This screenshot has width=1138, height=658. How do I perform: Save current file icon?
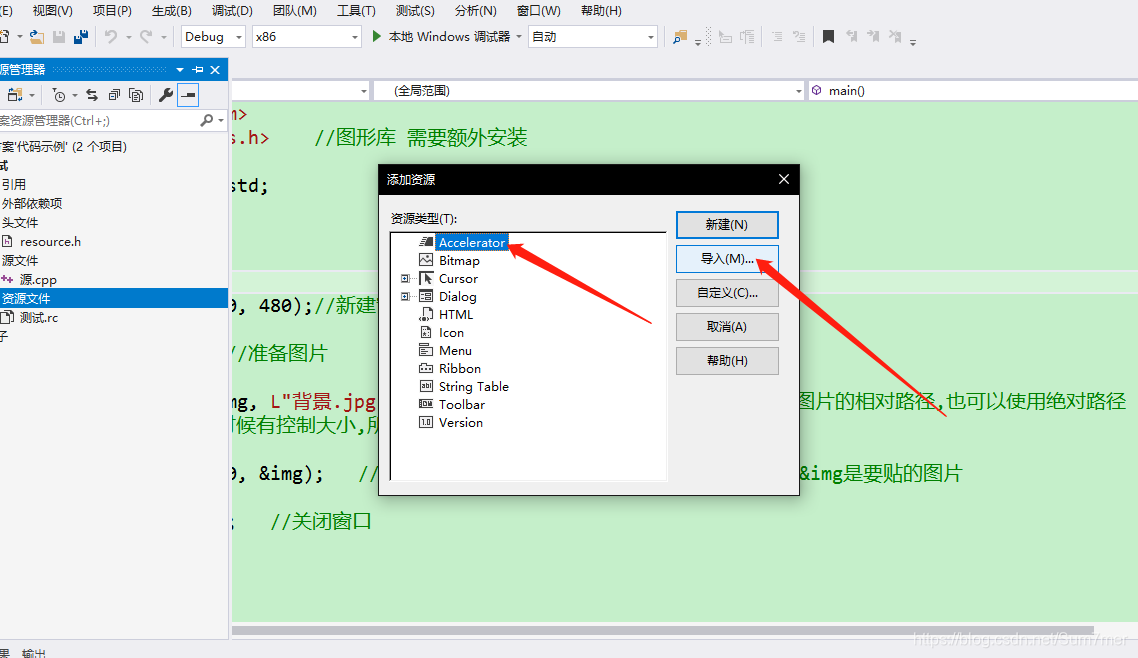[x=59, y=36]
